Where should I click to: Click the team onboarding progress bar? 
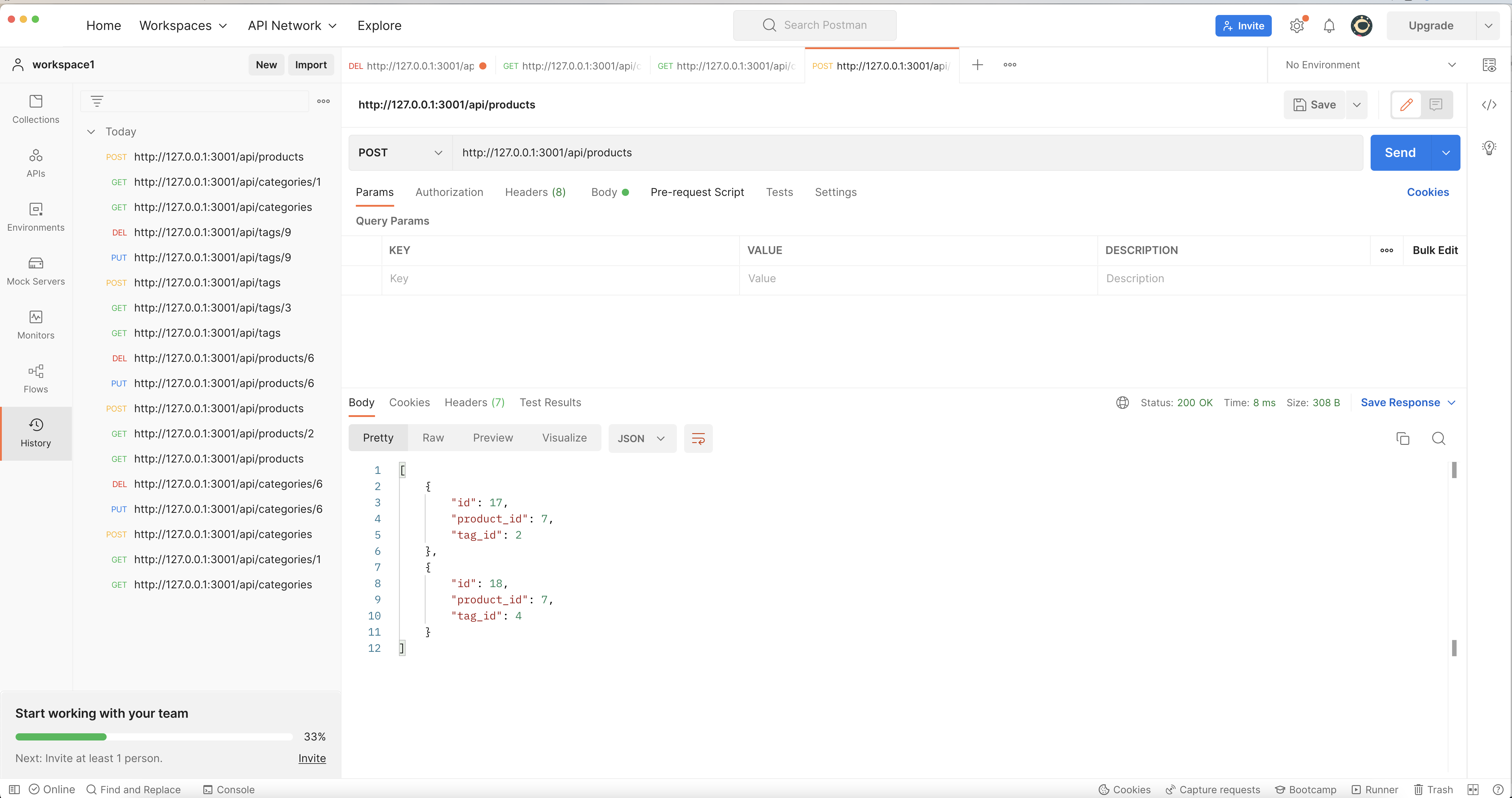coord(154,737)
